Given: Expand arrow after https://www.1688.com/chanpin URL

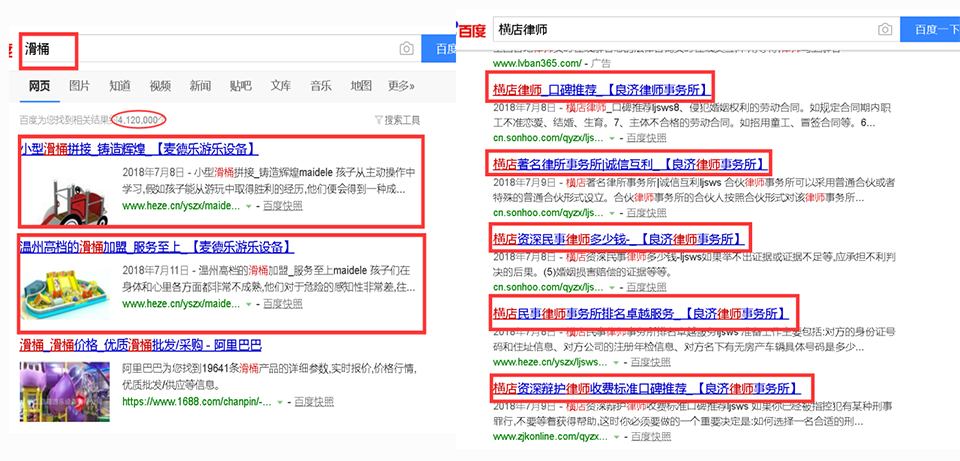Looking at the screenshot, I should [x=279, y=402].
